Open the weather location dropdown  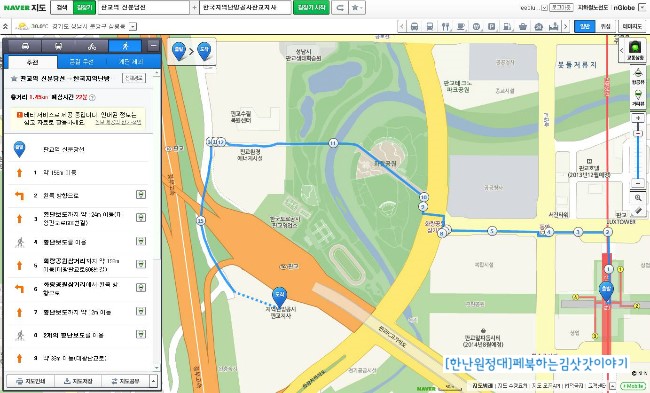tap(133, 27)
